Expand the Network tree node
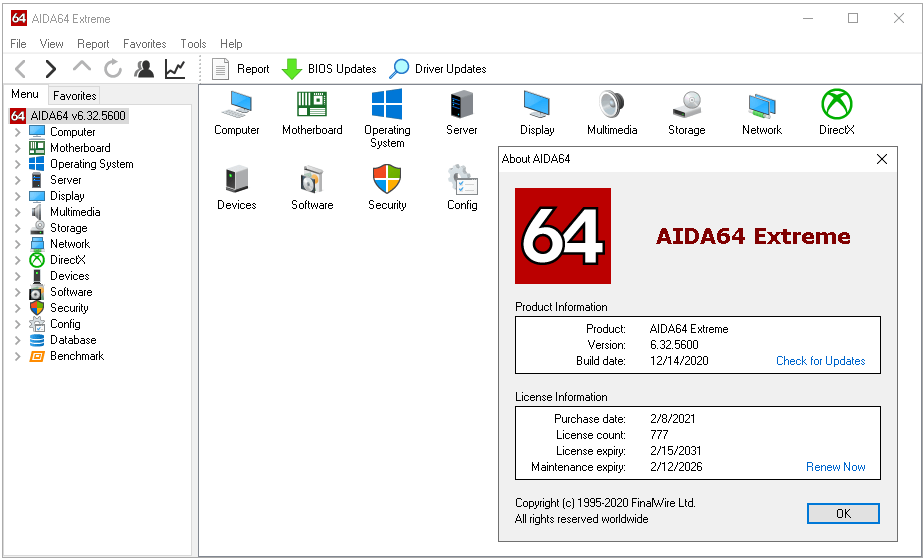Image resolution: width=924 pixels, height=559 pixels. click(x=17, y=244)
